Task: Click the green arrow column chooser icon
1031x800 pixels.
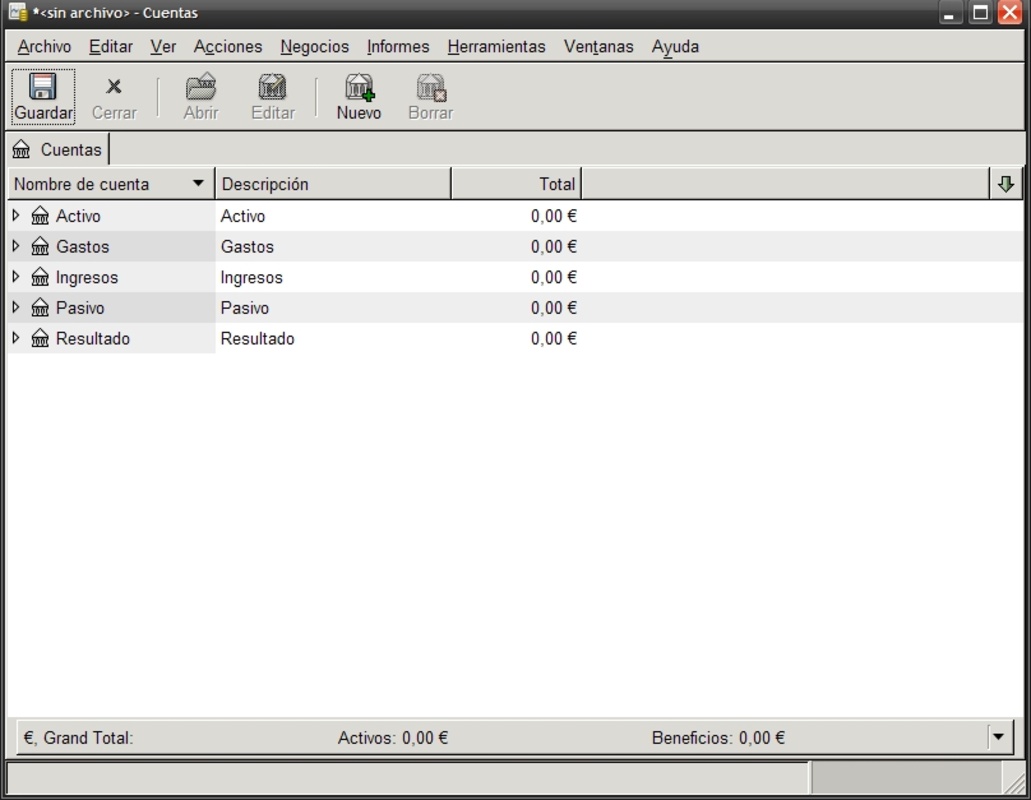Action: (x=1006, y=184)
